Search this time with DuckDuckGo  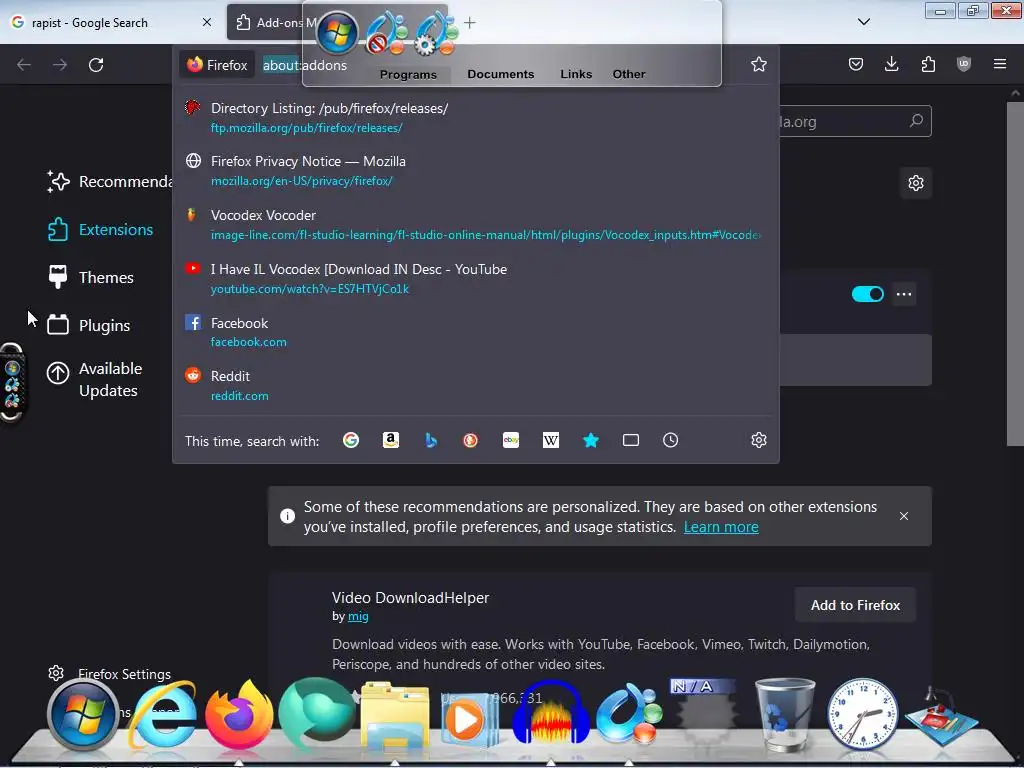pos(471,440)
